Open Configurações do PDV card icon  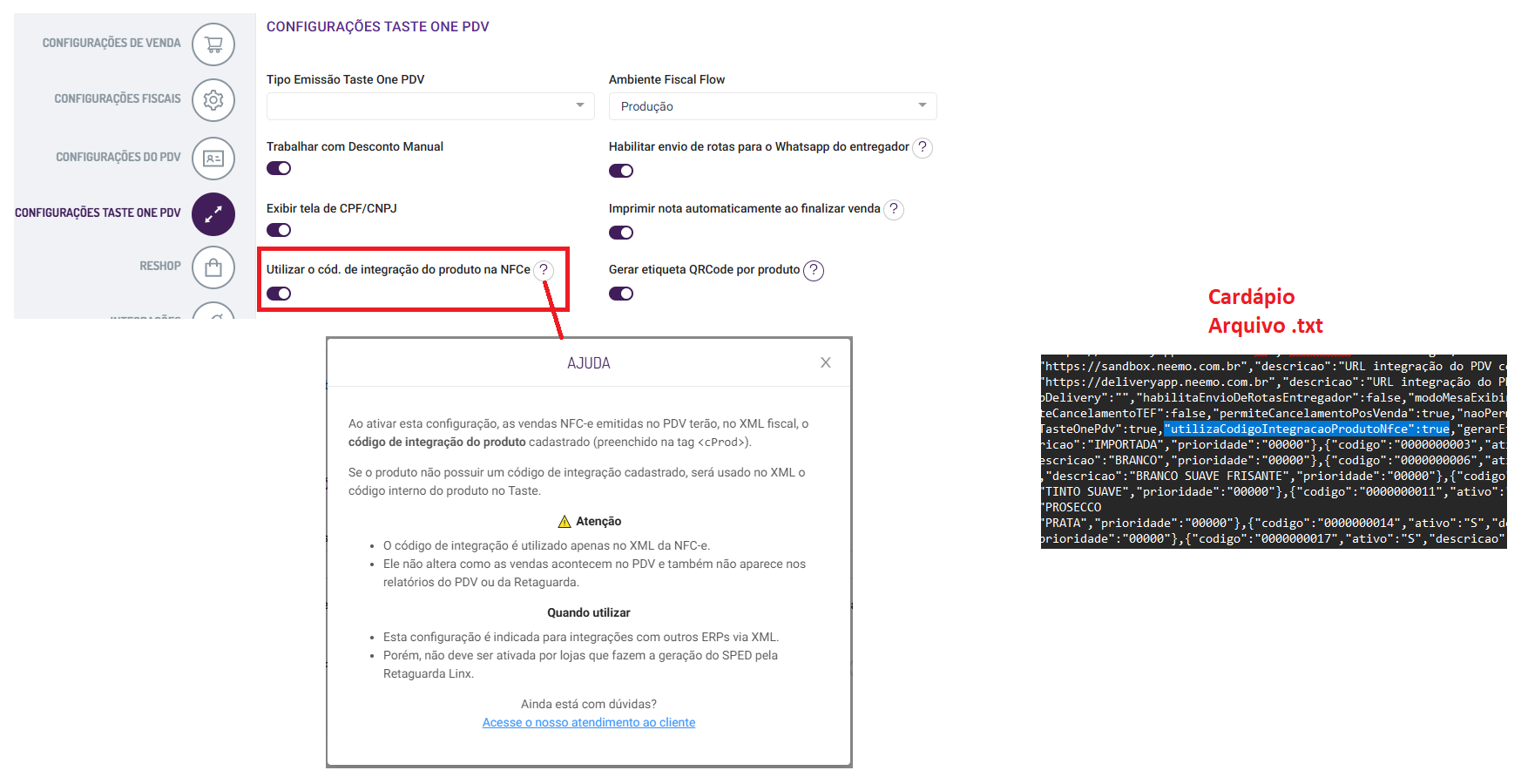coord(213,159)
